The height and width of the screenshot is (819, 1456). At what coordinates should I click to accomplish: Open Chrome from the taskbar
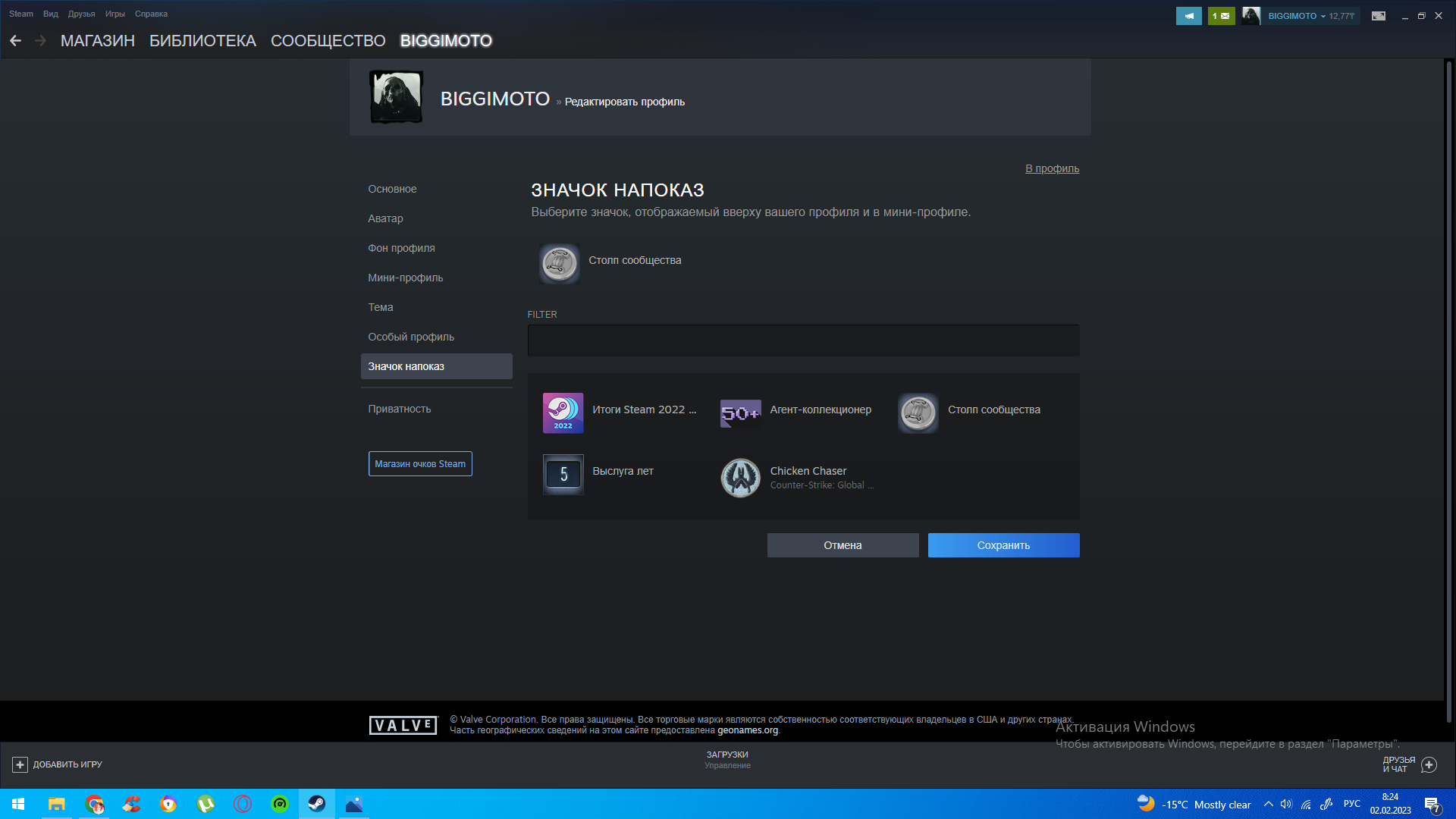[x=94, y=804]
